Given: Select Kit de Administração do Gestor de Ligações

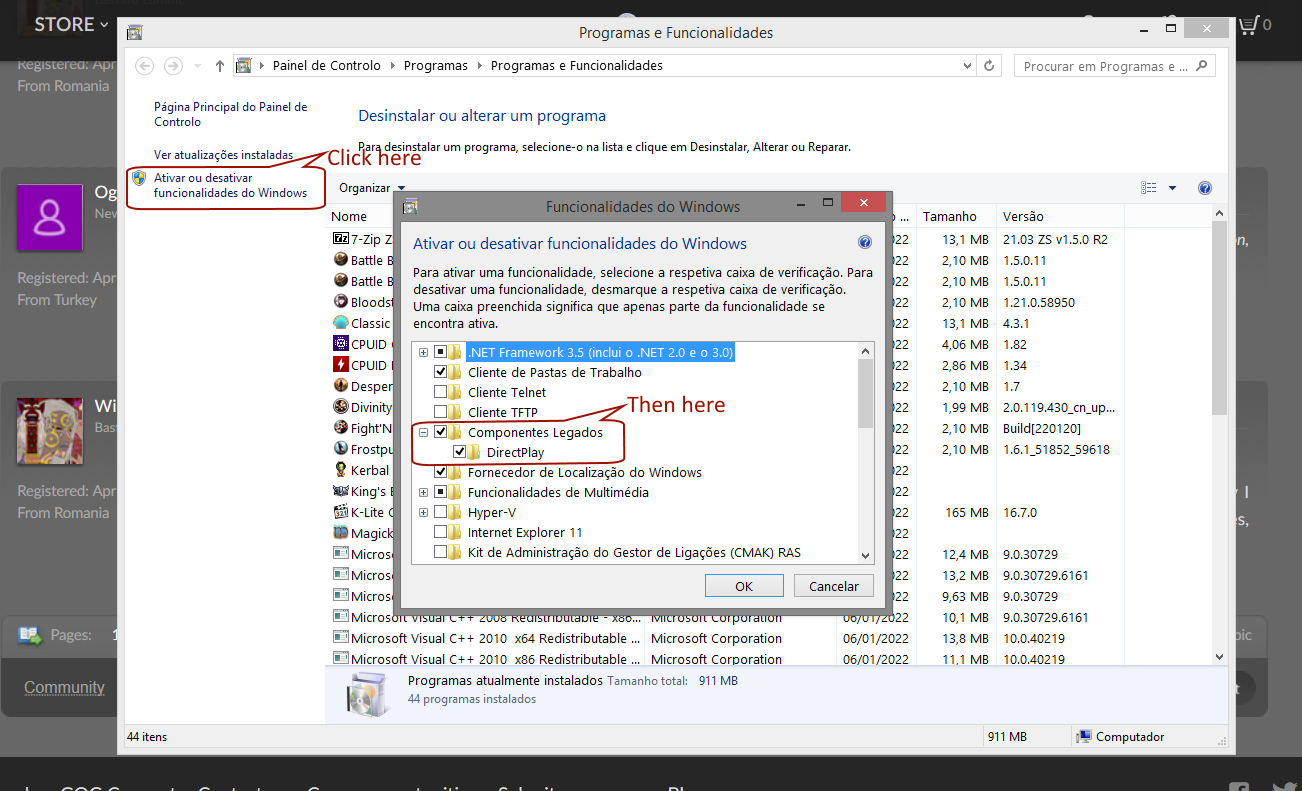Looking at the screenshot, I should tap(634, 552).
